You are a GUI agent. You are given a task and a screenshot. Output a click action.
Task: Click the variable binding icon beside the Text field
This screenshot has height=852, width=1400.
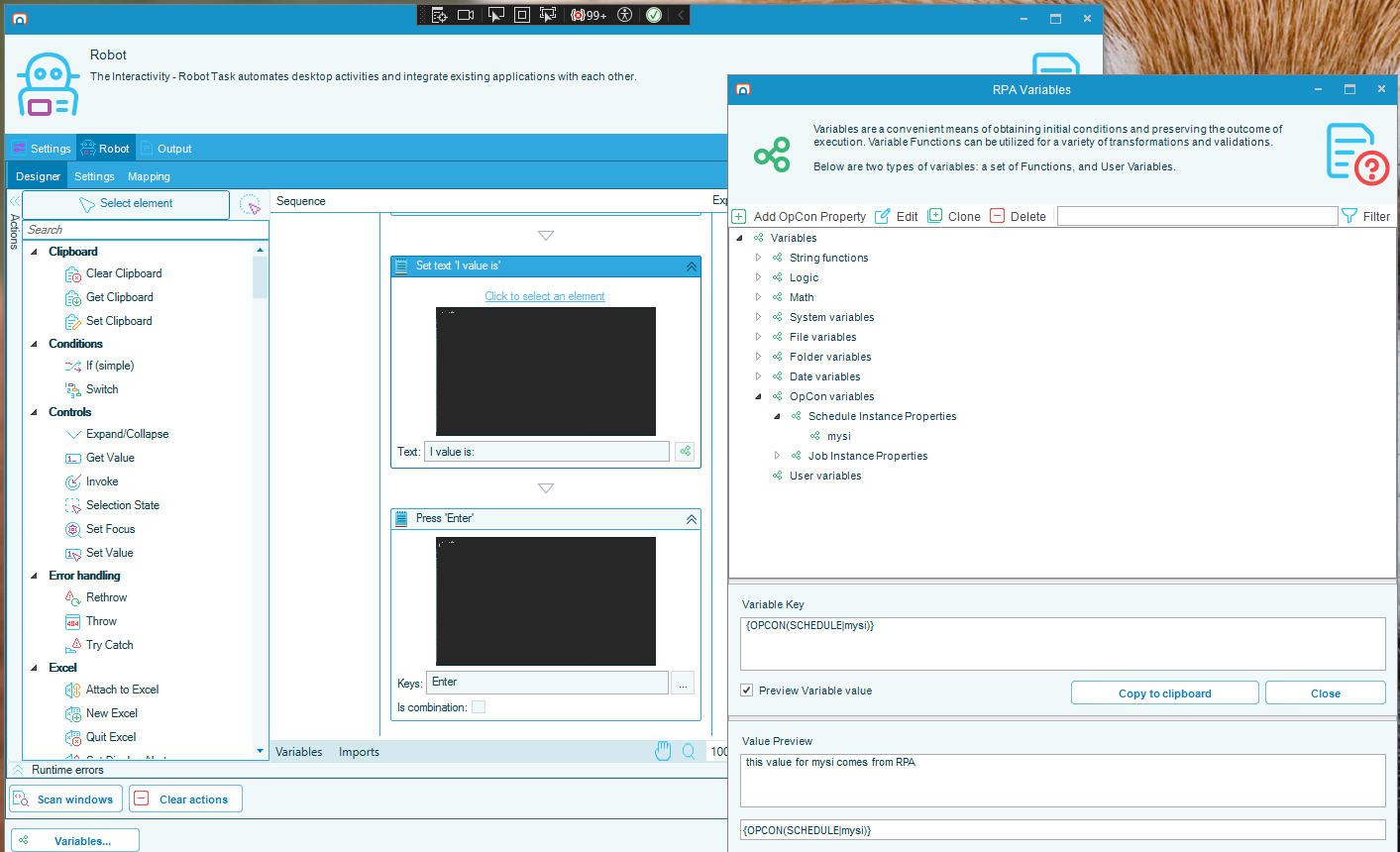pyautogui.click(x=684, y=451)
